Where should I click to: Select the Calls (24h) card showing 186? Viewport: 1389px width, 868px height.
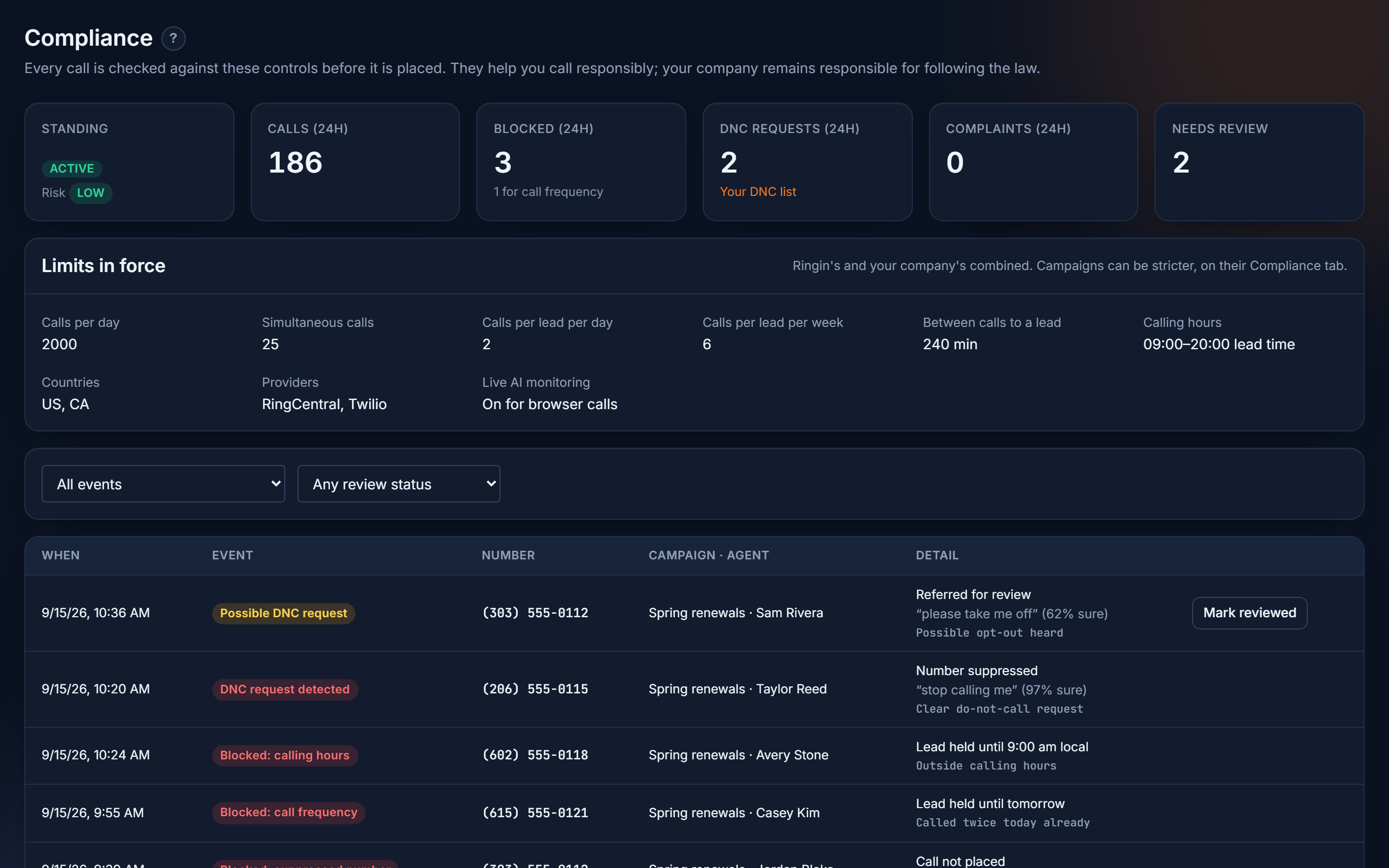coord(355,162)
